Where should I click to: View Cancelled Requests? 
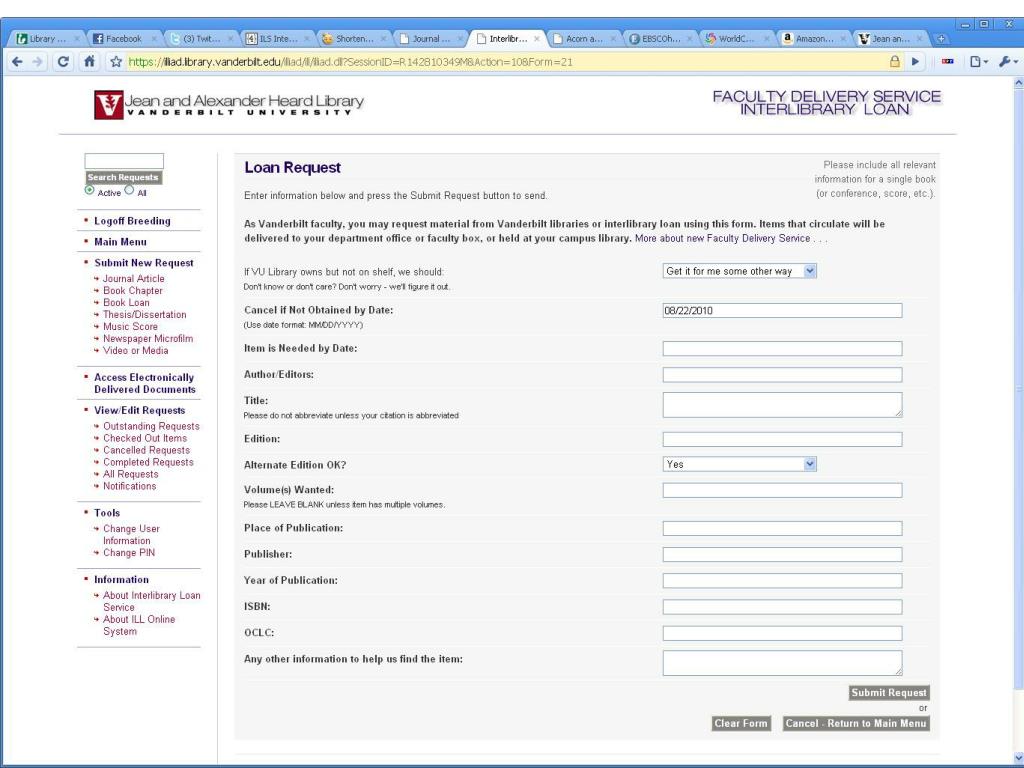pyautogui.click(x=146, y=451)
